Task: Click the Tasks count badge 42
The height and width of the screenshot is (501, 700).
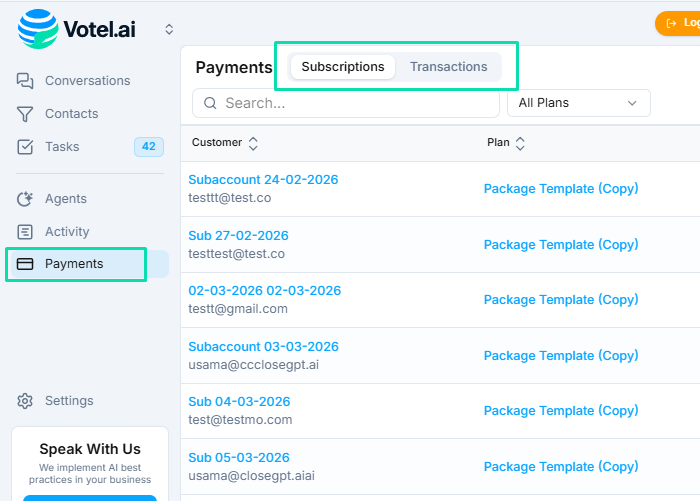Action: (148, 147)
